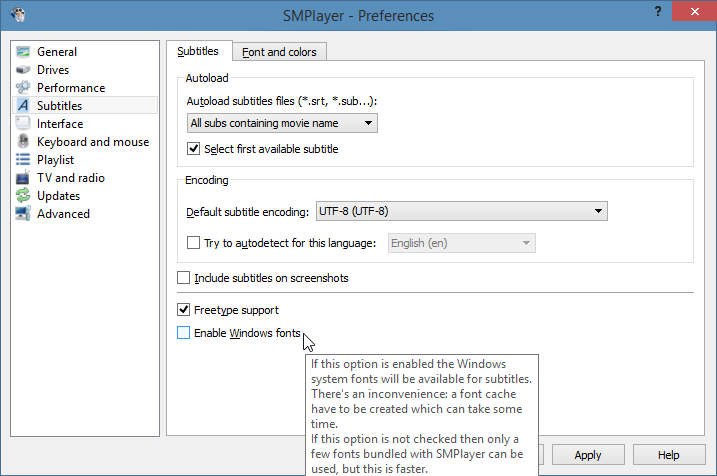Click the Advanced gear icon
The width and height of the screenshot is (717, 476).
coord(23,214)
